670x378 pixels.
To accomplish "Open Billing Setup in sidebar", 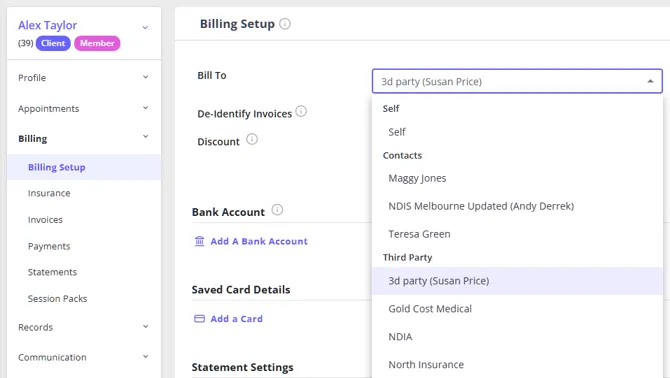I will [84, 167].
